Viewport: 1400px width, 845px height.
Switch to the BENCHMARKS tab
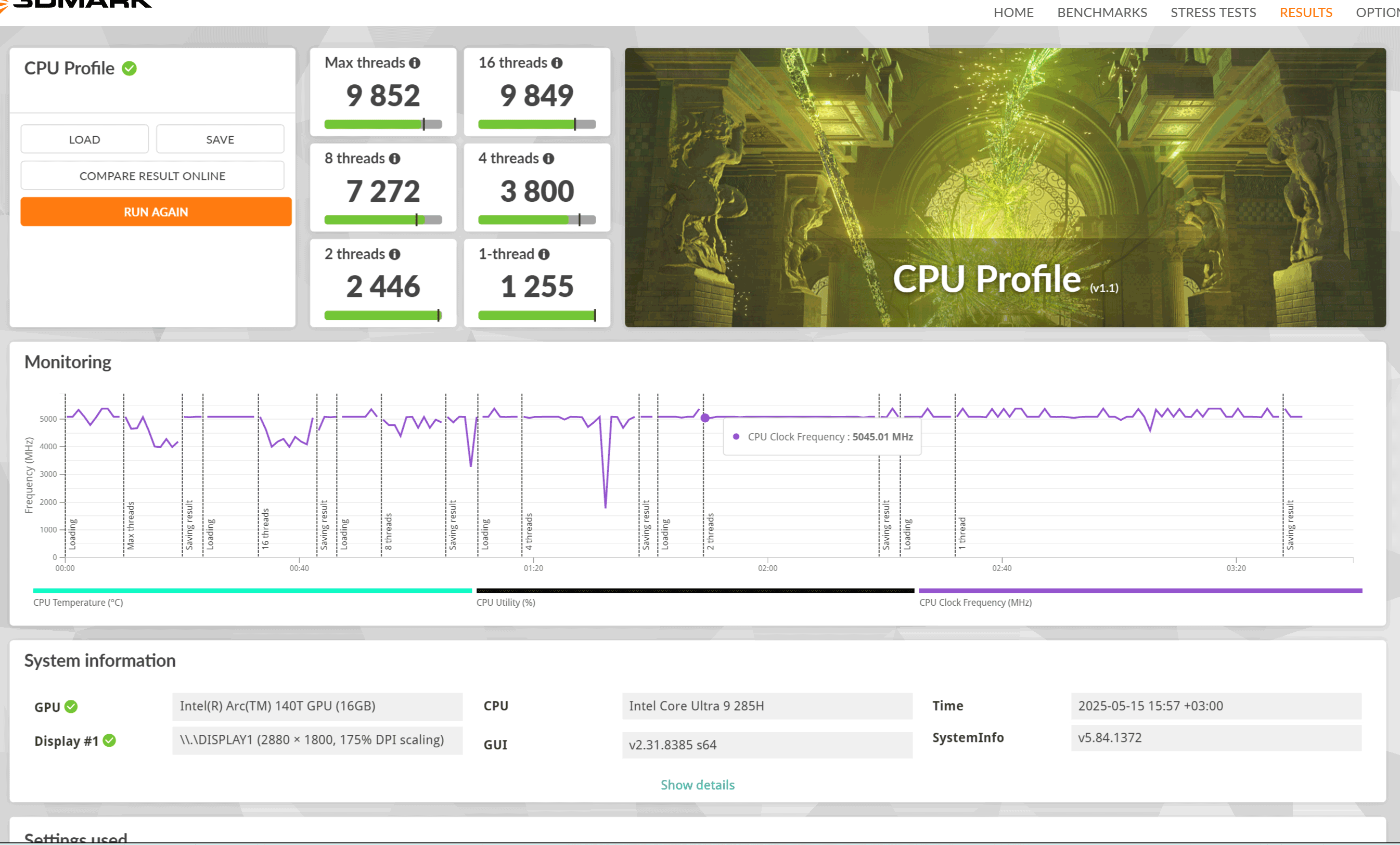pos(1102,12)
